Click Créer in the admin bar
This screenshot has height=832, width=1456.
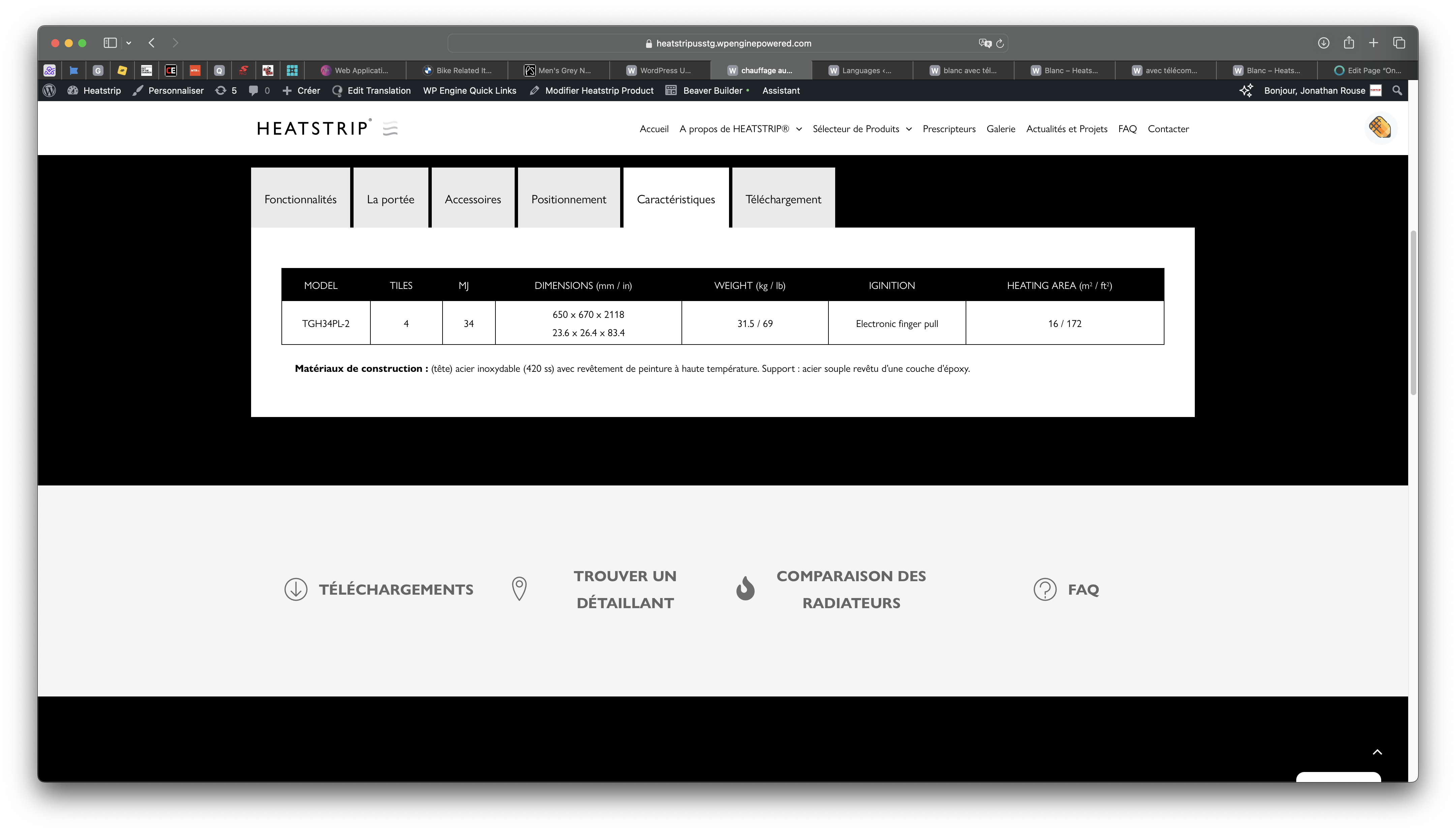point(301,90)
